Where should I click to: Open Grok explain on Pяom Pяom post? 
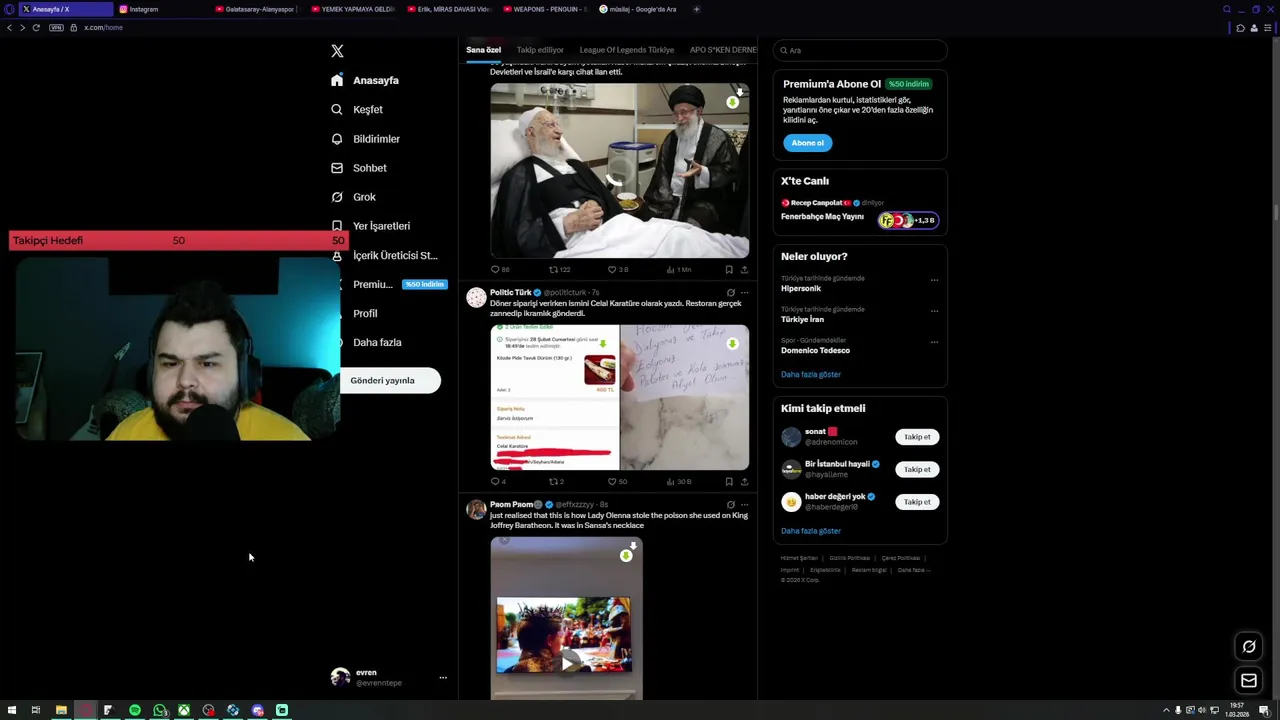click(731, 505)
